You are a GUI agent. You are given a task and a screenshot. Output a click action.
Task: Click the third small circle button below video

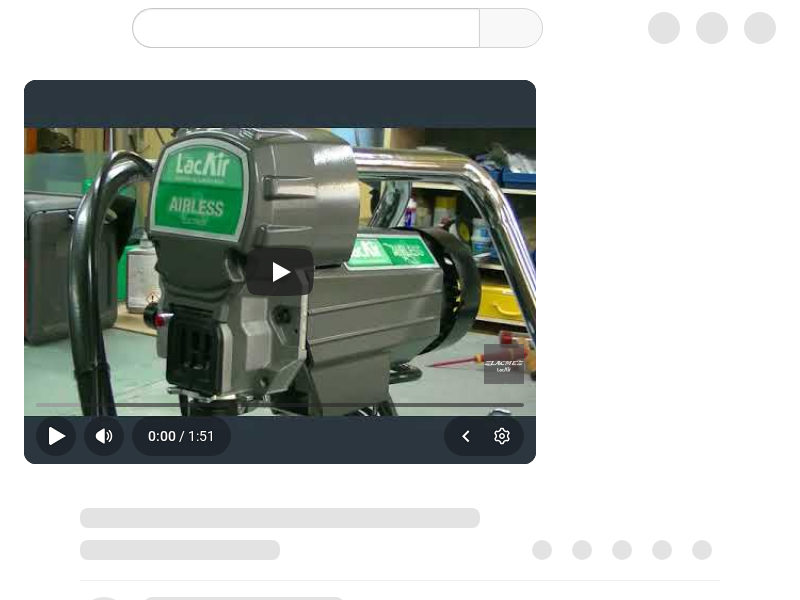pos(622,550)
